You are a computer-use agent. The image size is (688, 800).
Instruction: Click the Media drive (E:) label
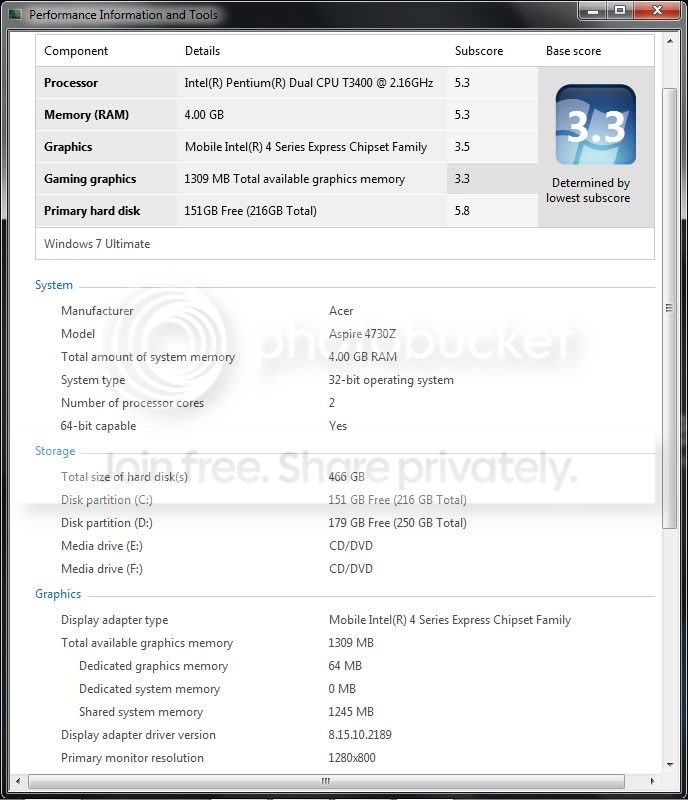[x=102, y=546]
